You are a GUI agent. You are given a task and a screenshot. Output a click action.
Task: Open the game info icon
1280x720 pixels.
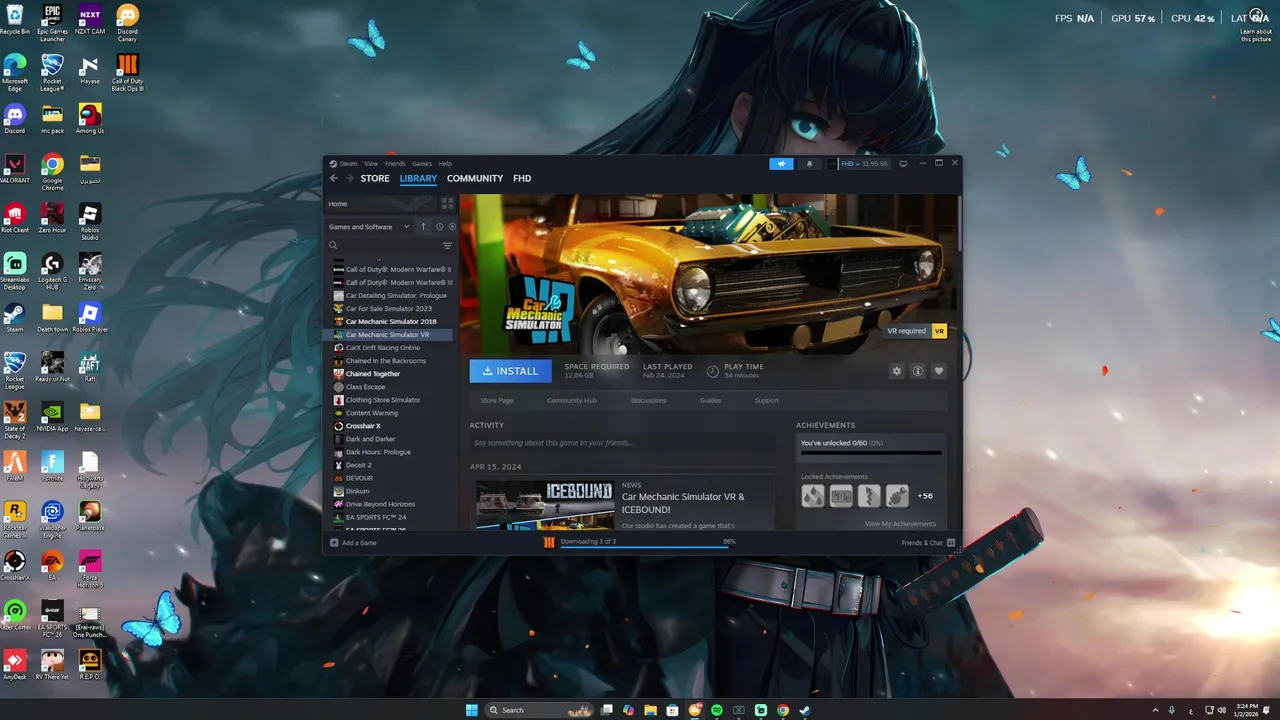point(917,371)
